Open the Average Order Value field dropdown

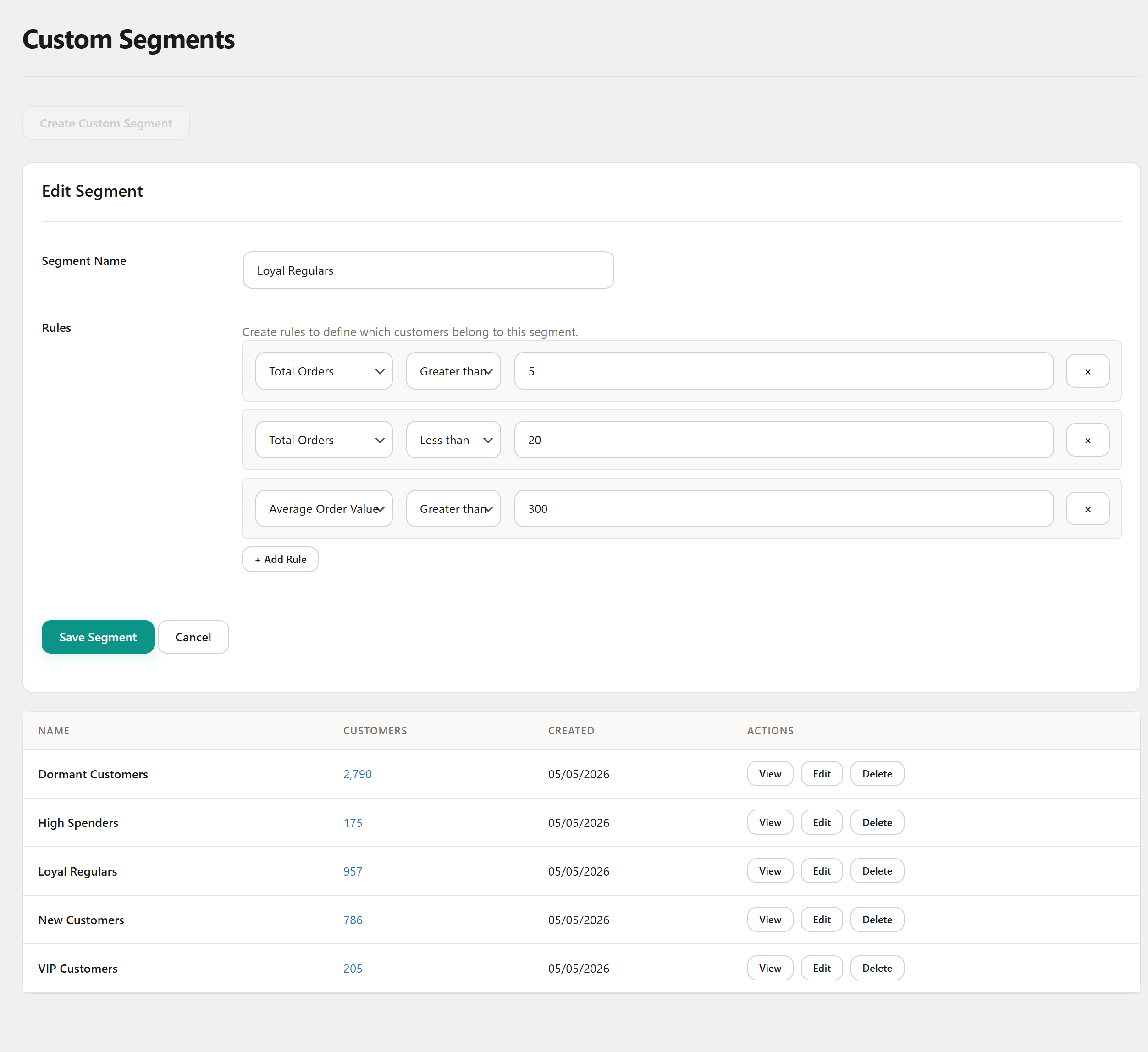pyautogui.click(x=324, y=509)
